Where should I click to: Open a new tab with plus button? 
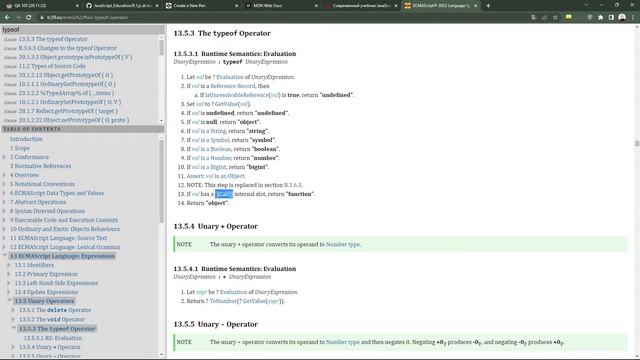[x=488, y=6]
